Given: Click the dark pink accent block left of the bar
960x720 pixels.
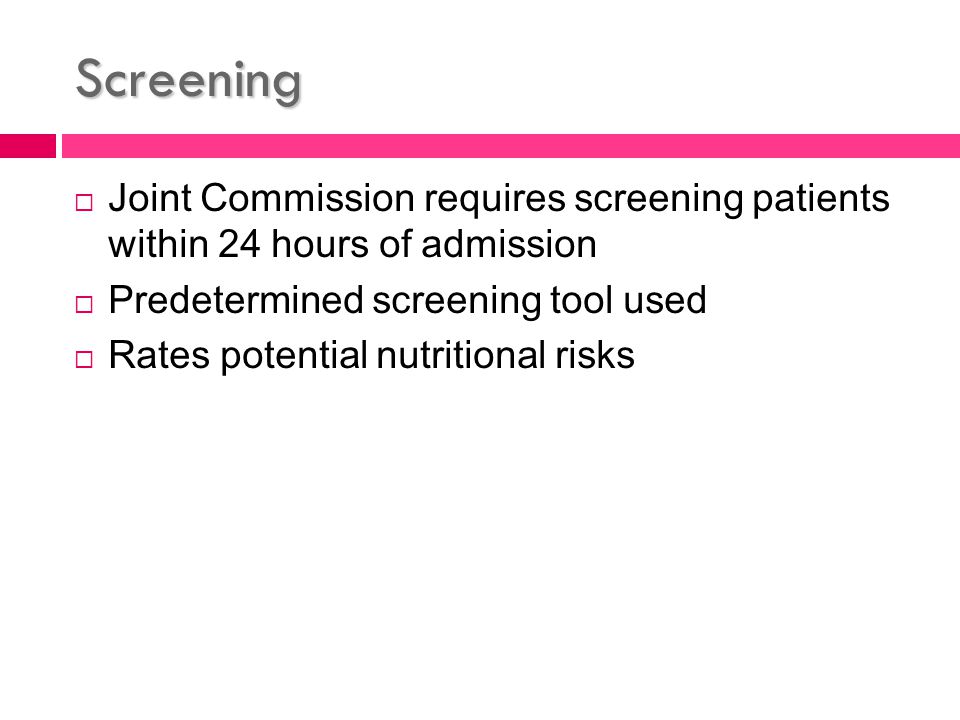Looking at the screenshot, I should point(28,146).
